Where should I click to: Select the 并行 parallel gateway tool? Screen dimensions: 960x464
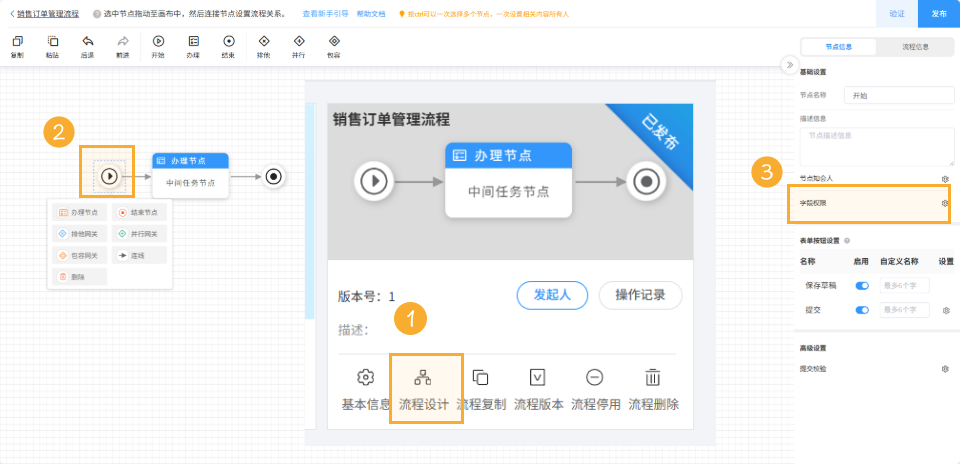tap(299, 42)
